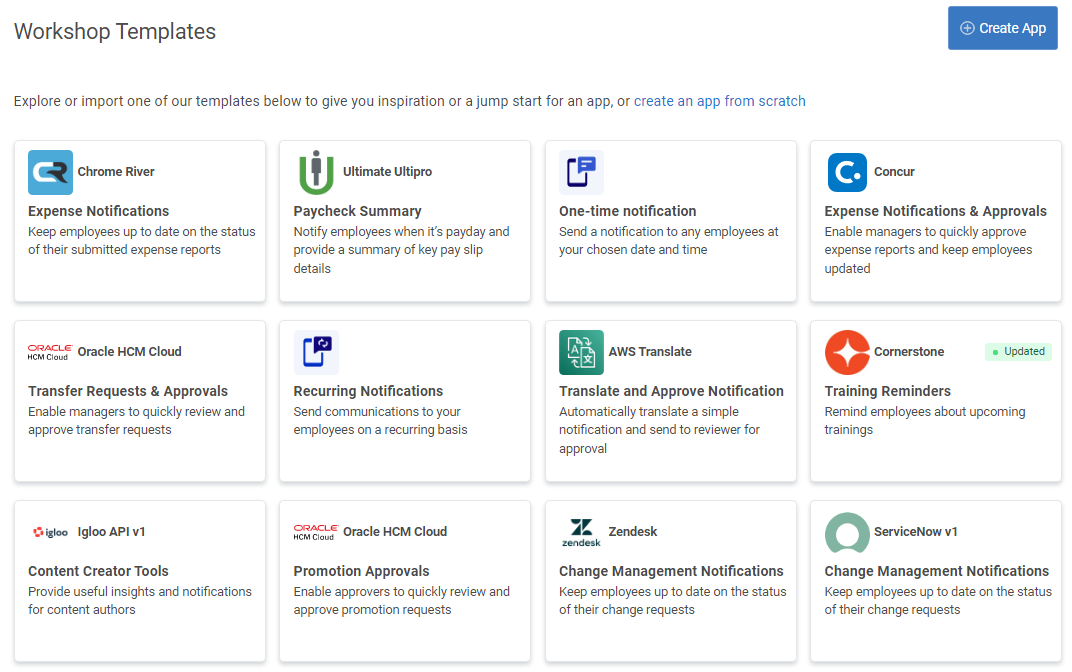Click the Igloo API v1 label
The image size is (1072, 672).
click(111, 531)
